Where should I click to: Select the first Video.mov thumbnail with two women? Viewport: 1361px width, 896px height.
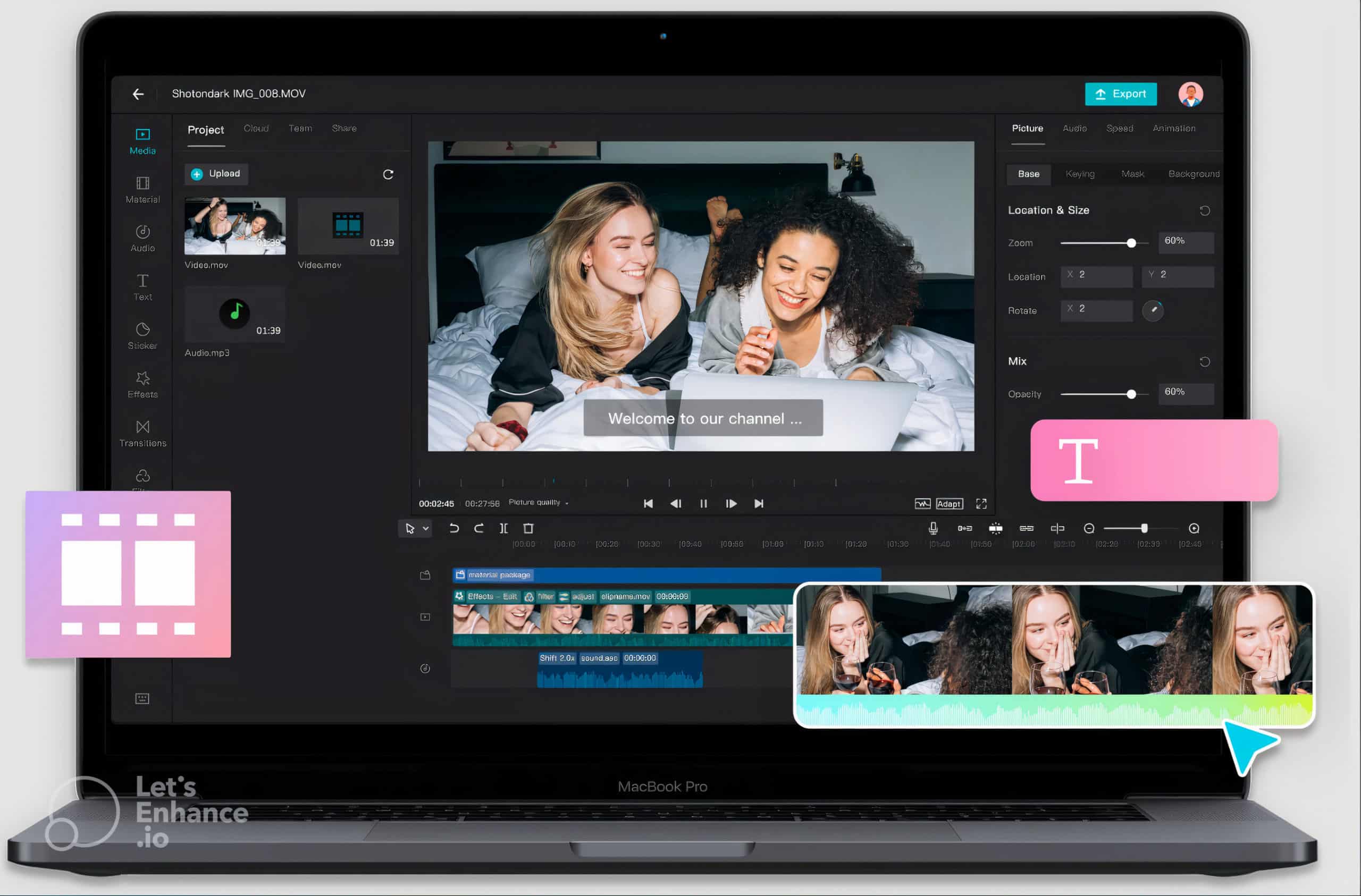[x=234, y=226]
